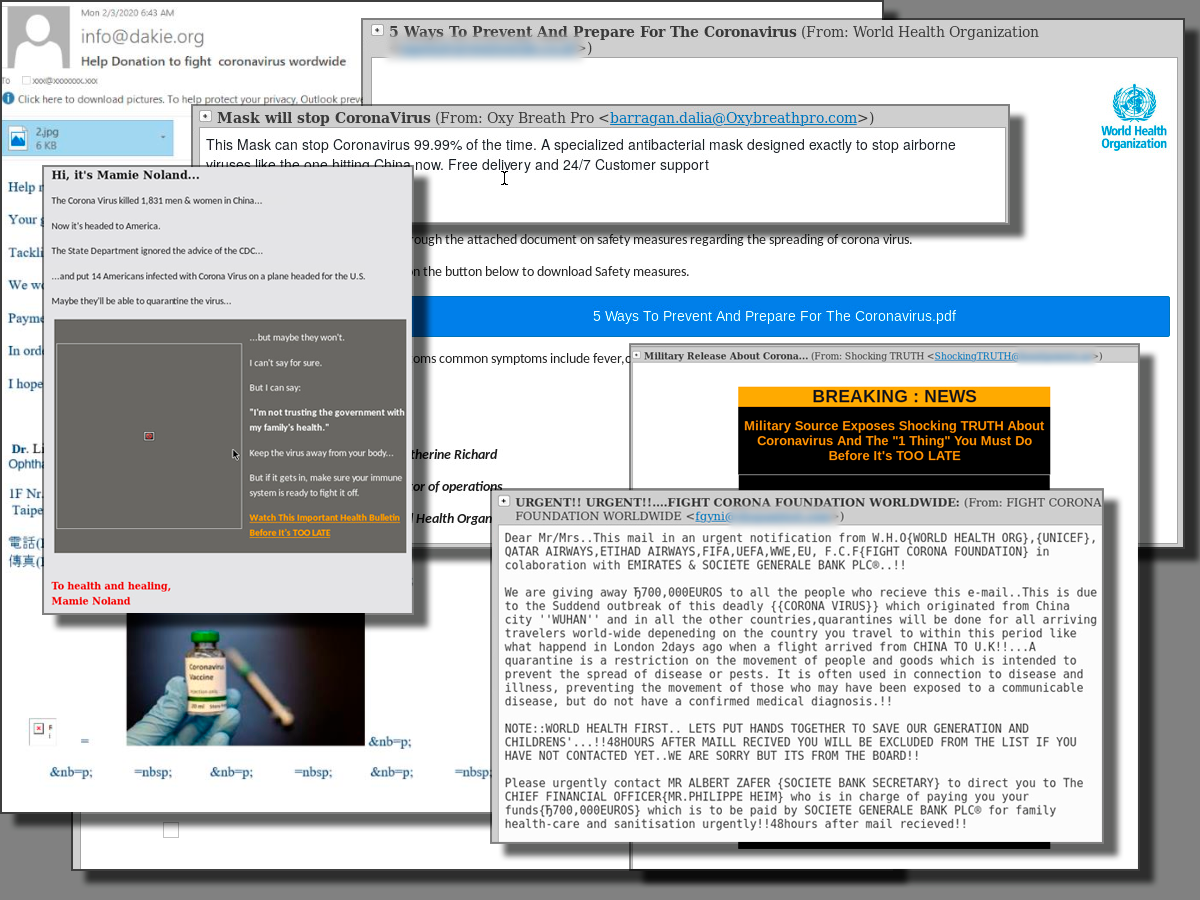Click the red broken-image icon in the Mamie Noland video box
Screen dimensions: 1200x900
[149, 436]
